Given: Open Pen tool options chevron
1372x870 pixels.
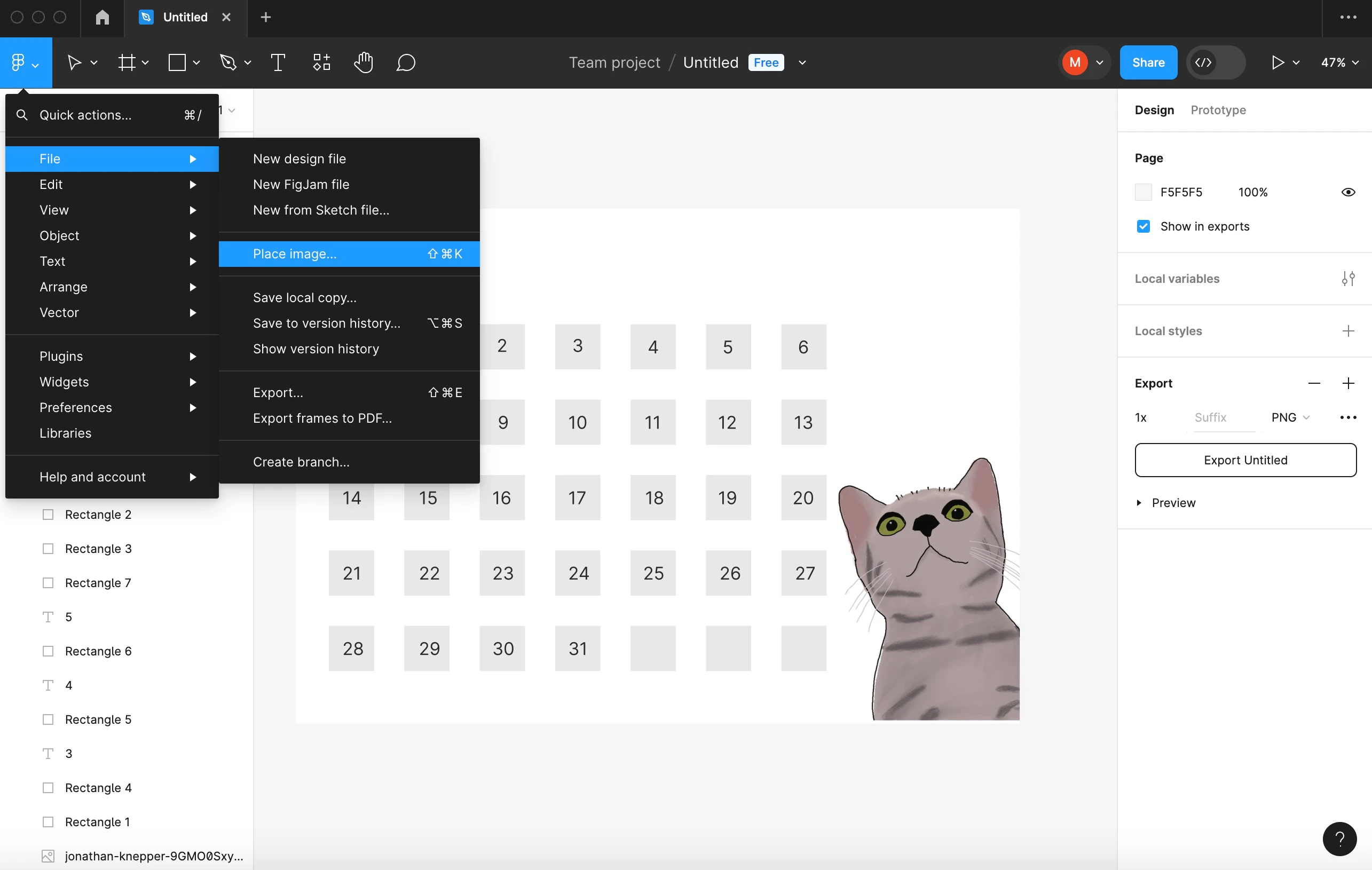Looking at the screenshot, I should [247, 62].
